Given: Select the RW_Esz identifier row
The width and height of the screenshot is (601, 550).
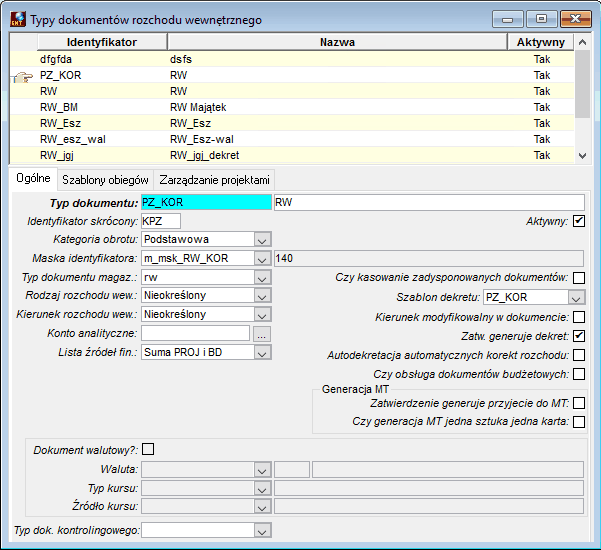Looking at the screenshot, I should point(292,123).
